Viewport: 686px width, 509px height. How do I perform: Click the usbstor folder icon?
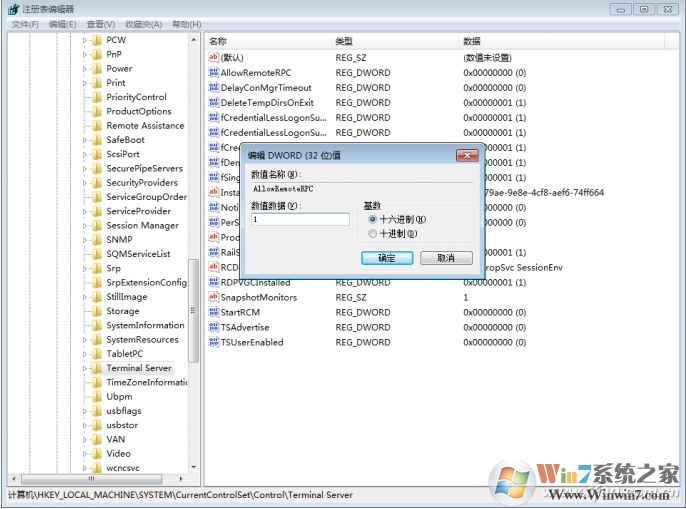pos(97,425)
